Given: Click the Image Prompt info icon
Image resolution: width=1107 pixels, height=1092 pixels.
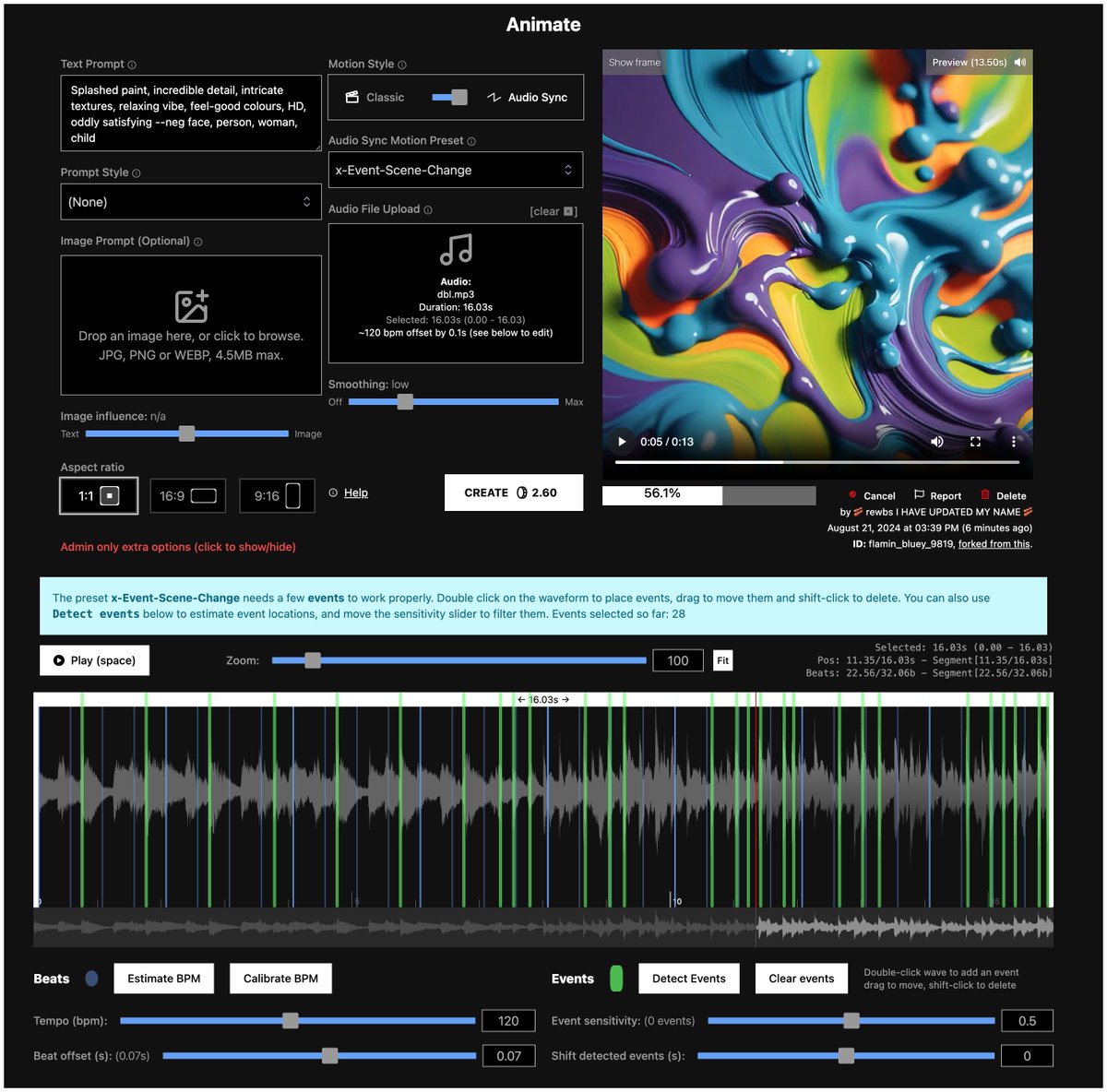Looking at the screenshot, I should (x=198, y=242).
